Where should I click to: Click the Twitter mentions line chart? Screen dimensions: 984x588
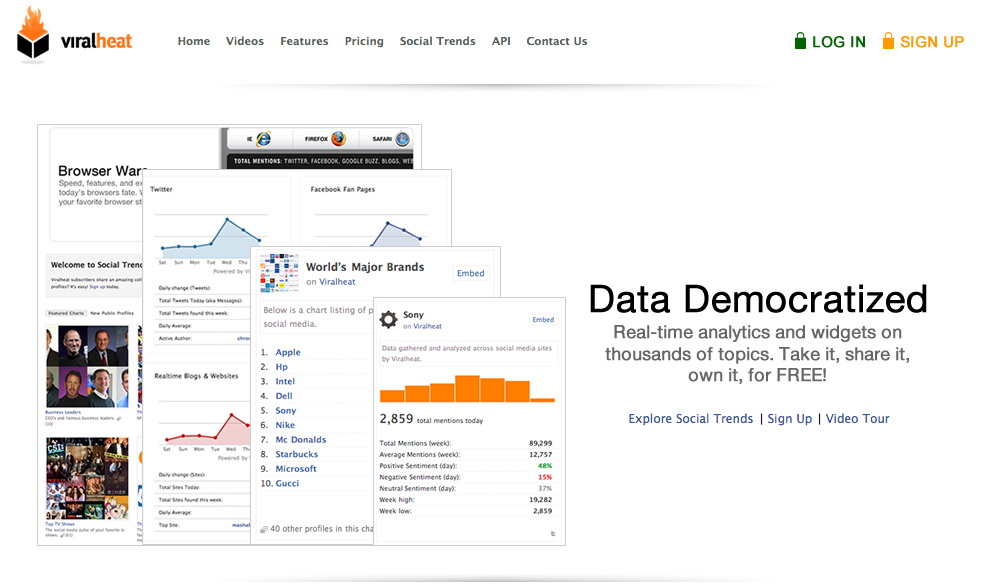click(211, 237)
